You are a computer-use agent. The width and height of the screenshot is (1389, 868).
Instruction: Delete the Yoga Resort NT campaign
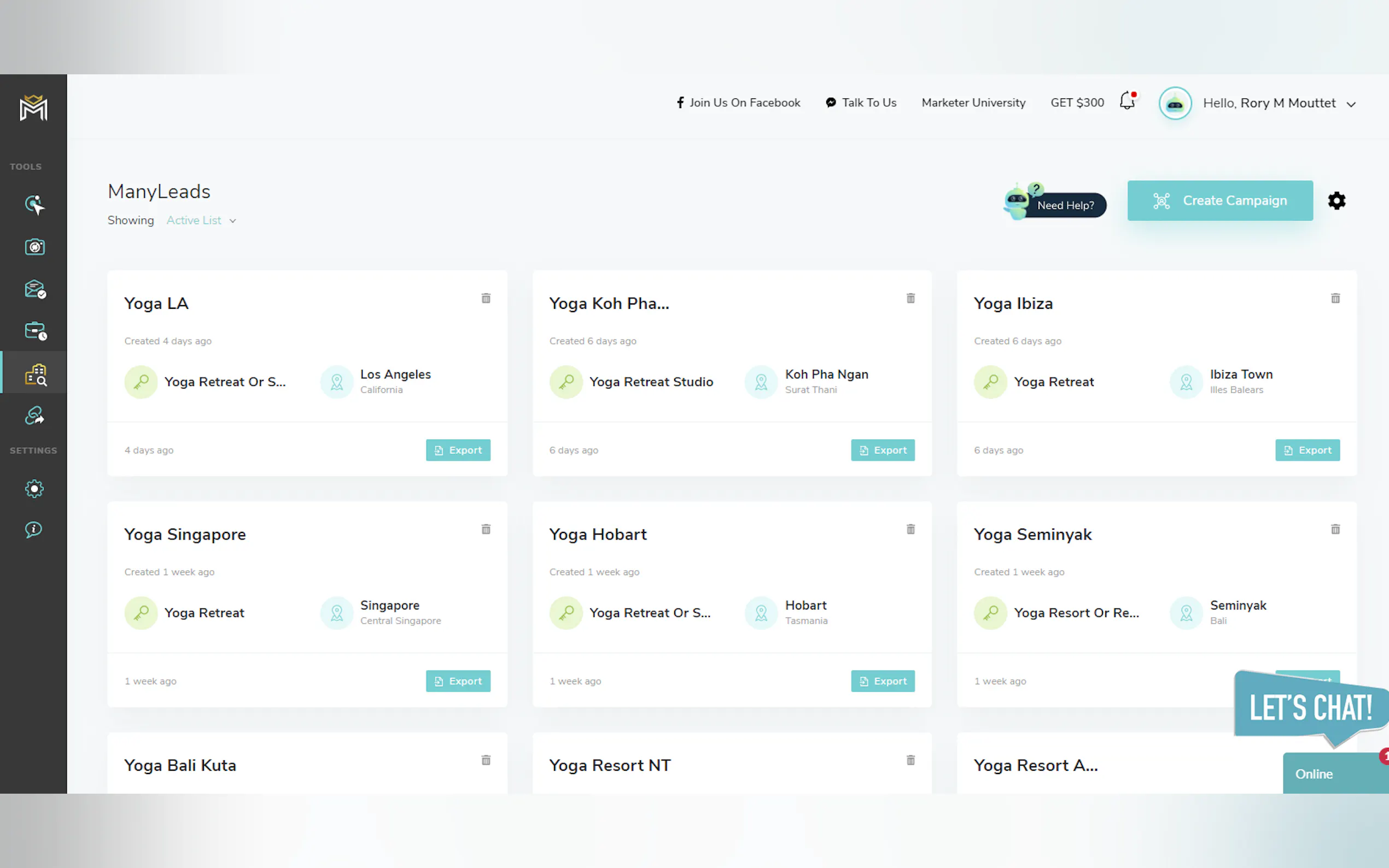(911, 760)
